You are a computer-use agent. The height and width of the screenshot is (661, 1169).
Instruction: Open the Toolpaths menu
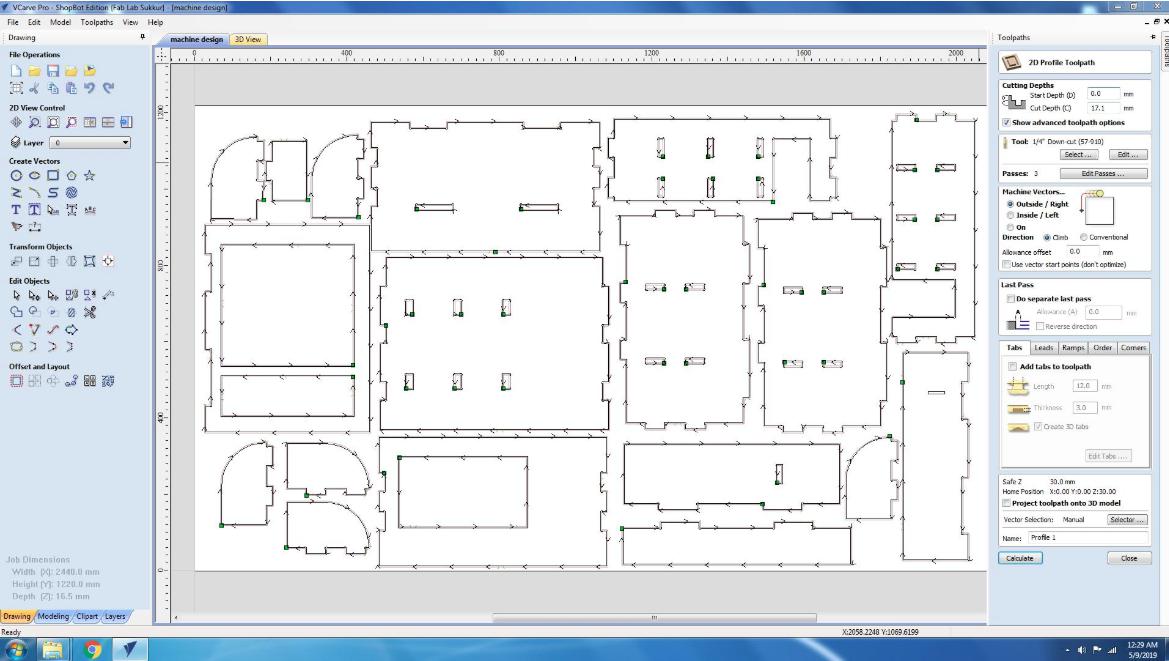click(97, 22)
